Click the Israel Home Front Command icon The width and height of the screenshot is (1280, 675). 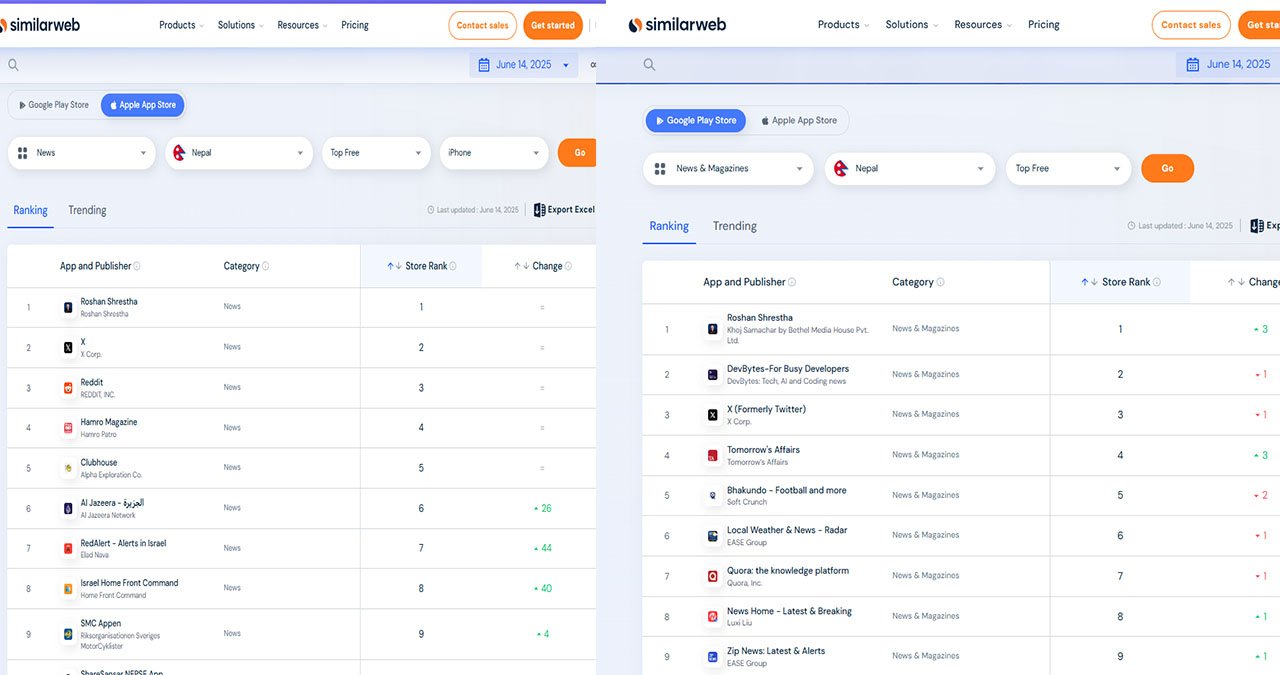[68, 589]
